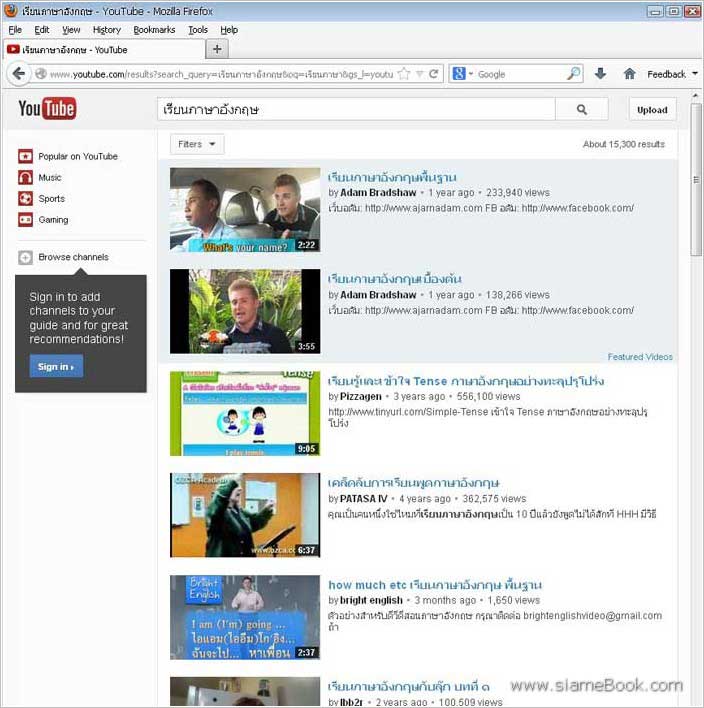Open the 'how much etc' video title
This screenshot has height=708, width=704.
(x=435, y=585)
